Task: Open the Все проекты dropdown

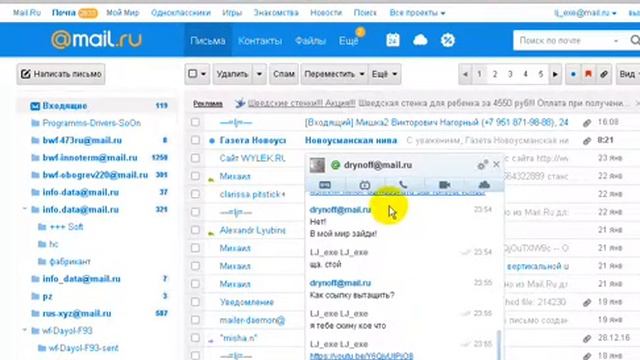Action: pos(417,13)
